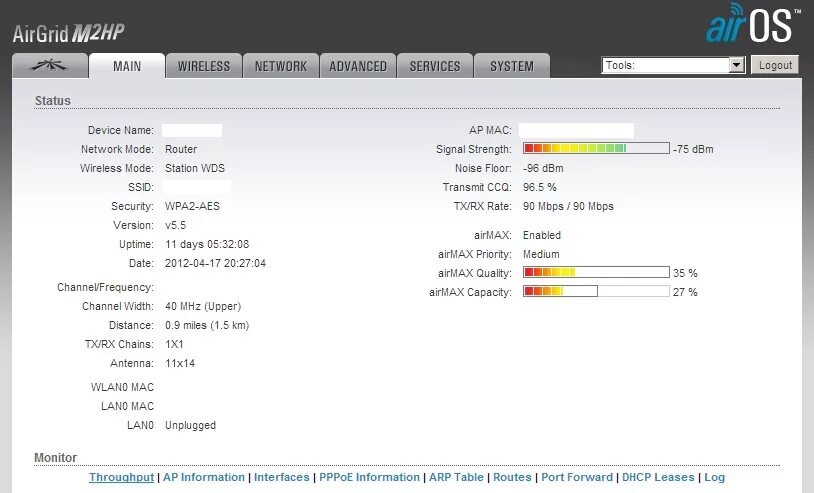Viewport: 814px width, 493px height.
Task: Open the Throughput monitor link
Action: pos(121,477)
